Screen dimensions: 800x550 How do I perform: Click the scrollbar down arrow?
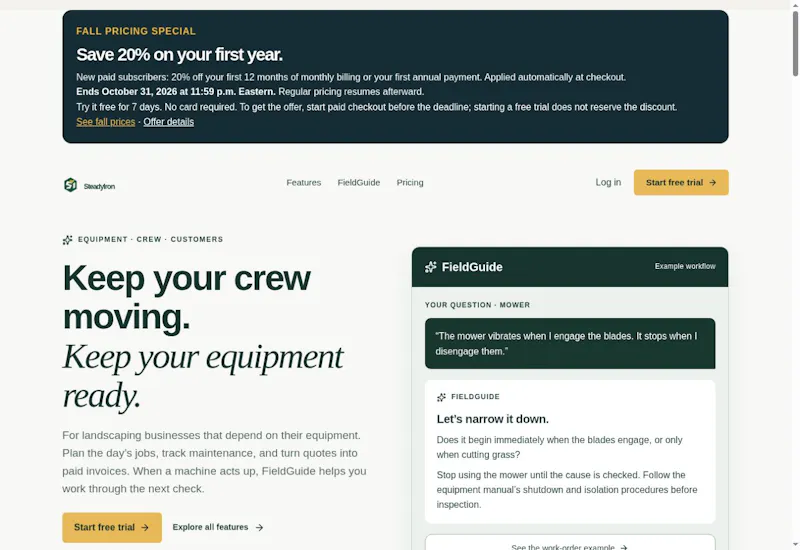click(x=795, y=545)
